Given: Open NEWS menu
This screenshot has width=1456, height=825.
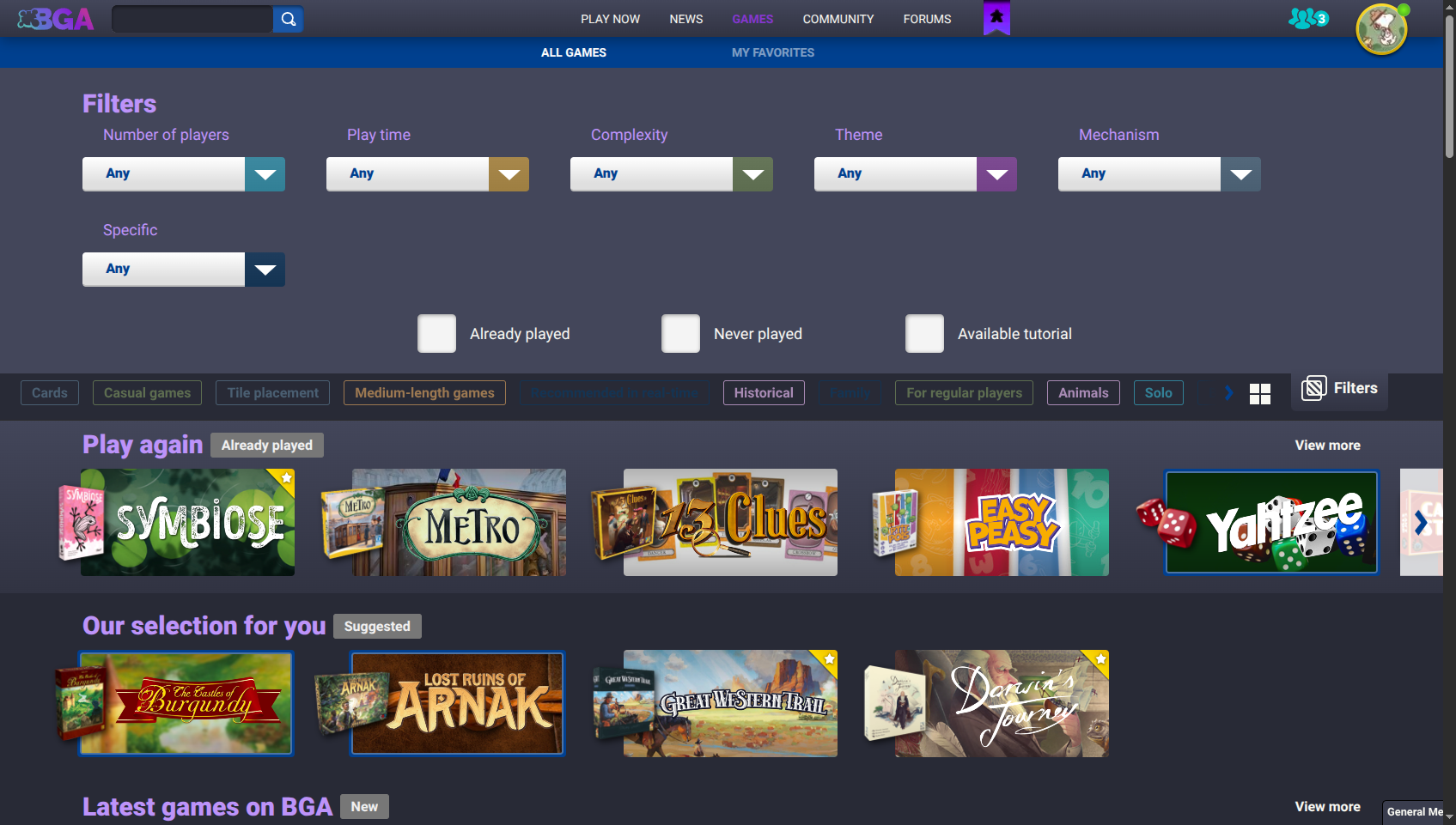Looking at the screenshot, I should coord(686,19).
